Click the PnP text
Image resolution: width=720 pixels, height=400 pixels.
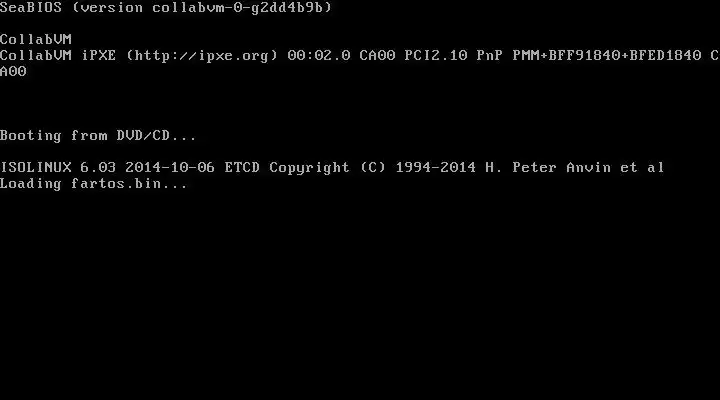point(489,56)
